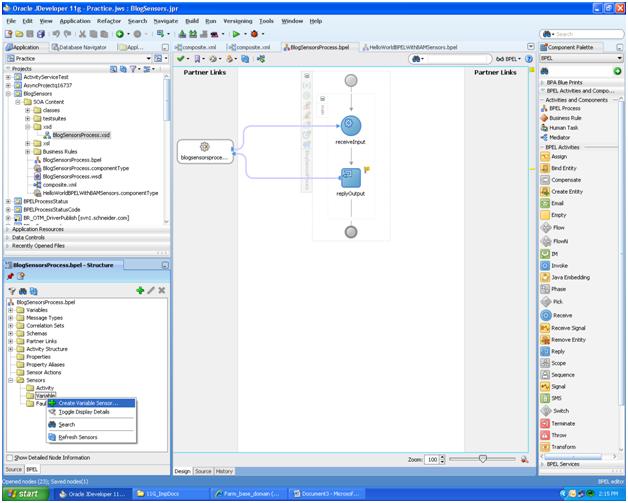The height and width of the screenshot is (503, 628).
Task: Click the Zoom value stepper arrows
Action: point(442,459)
